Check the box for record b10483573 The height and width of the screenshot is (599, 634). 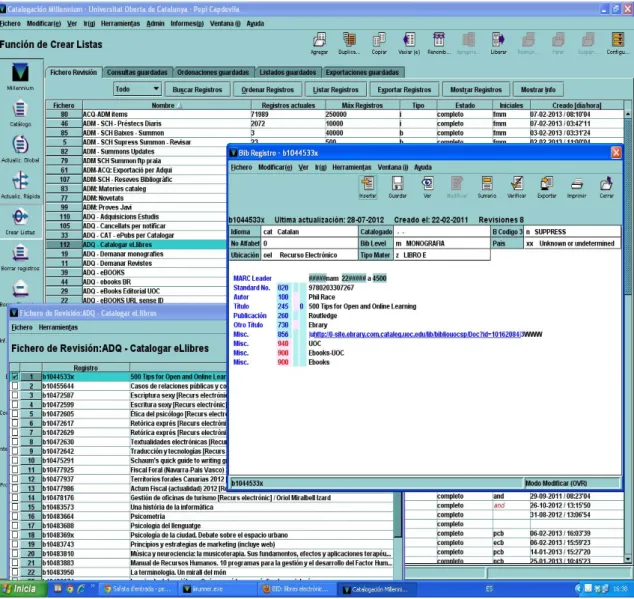point(15,507)
